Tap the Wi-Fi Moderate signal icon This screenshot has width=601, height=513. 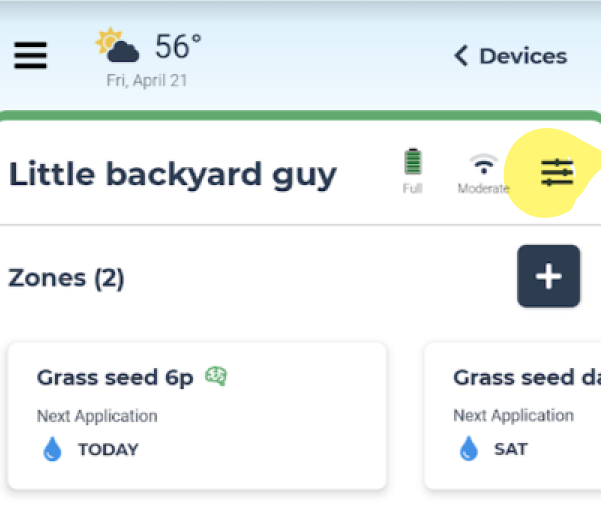click(x=484, y=164)
